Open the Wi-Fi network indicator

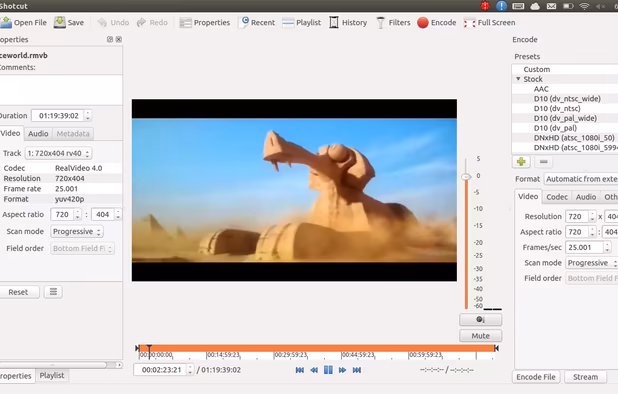(x=584, y=6)
